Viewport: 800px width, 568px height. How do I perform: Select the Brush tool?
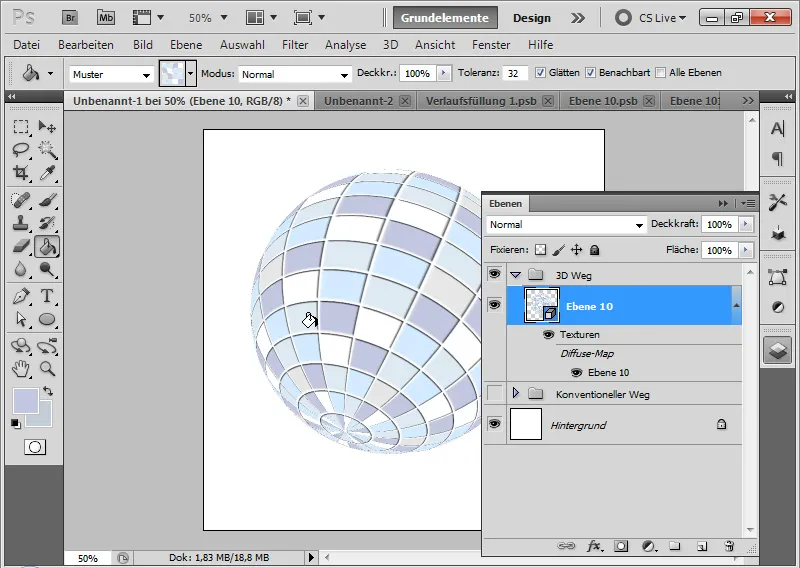(47, 200)
